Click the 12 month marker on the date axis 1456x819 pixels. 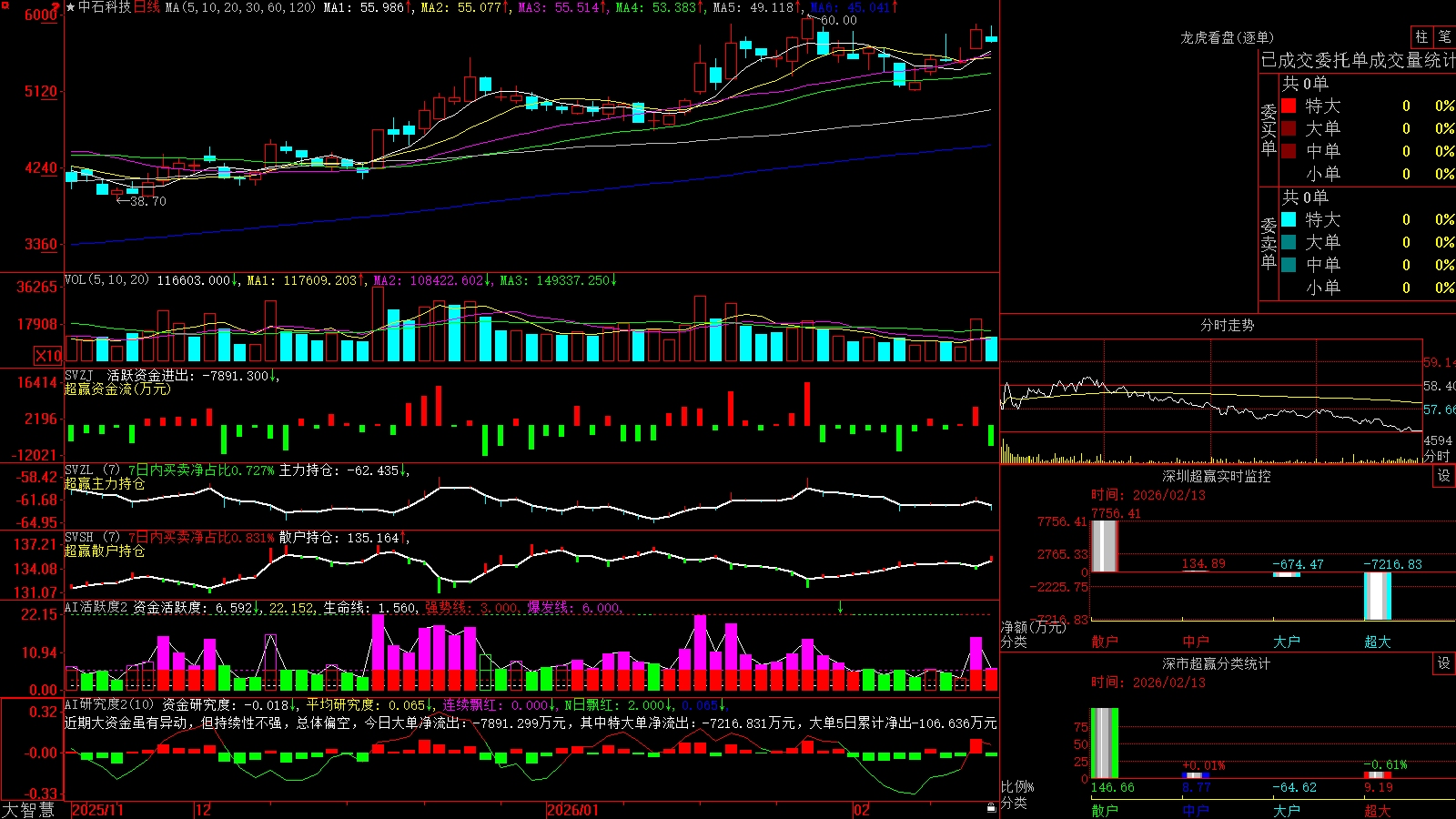coord(204,809)
